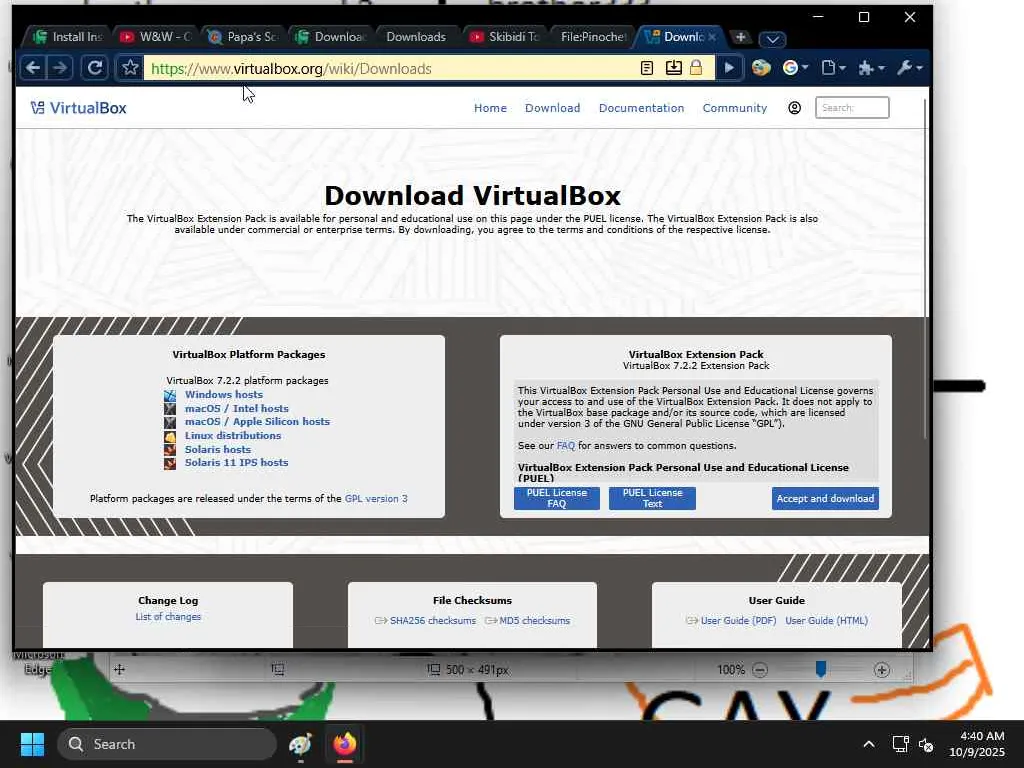Click the Firefox taskbar icon

(x=345, y=744)
